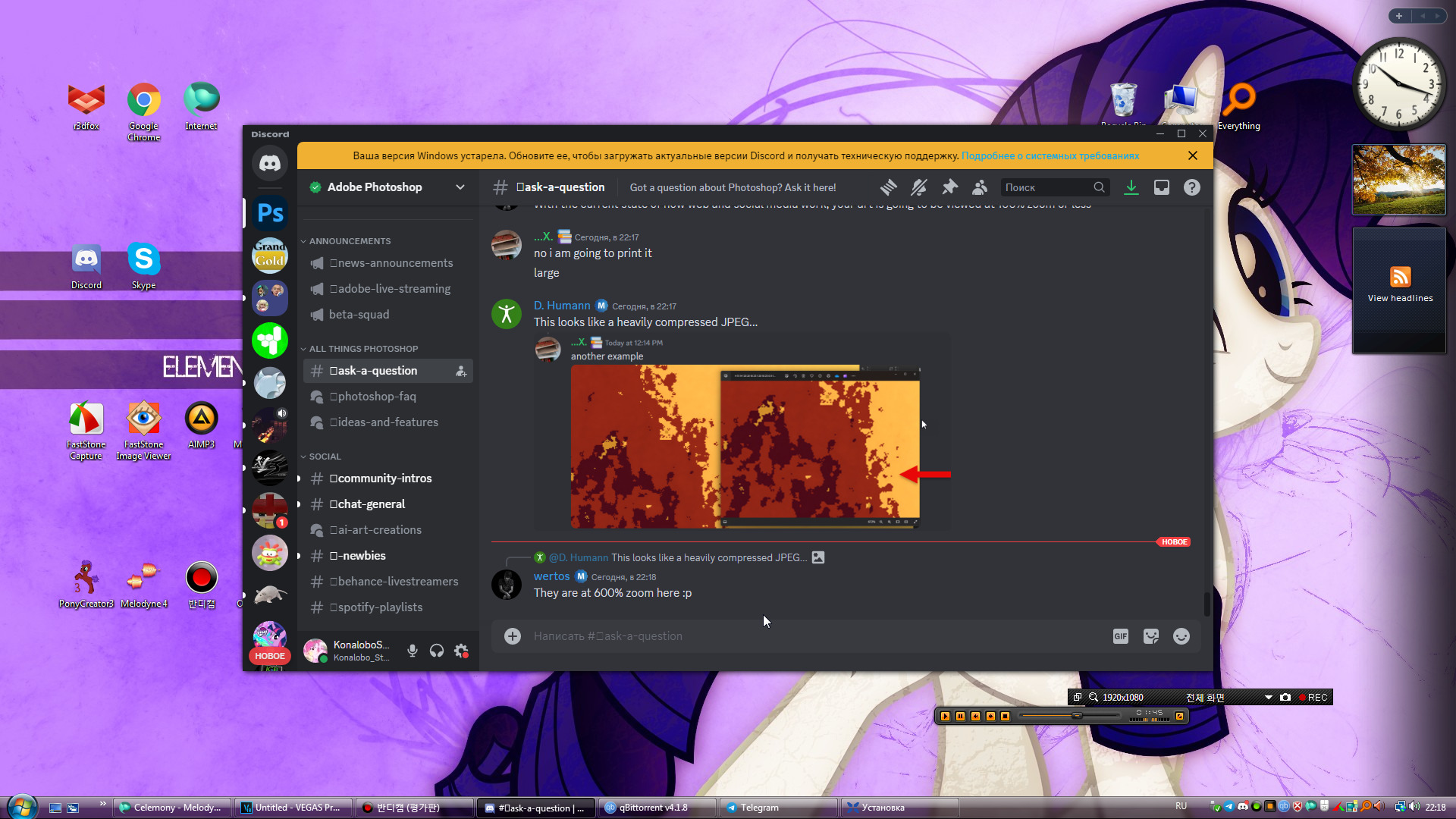Screen dimensions: 1456x819
Task: Collapse the ANNOUNCEMENTS category
Action: coord(350,241)
